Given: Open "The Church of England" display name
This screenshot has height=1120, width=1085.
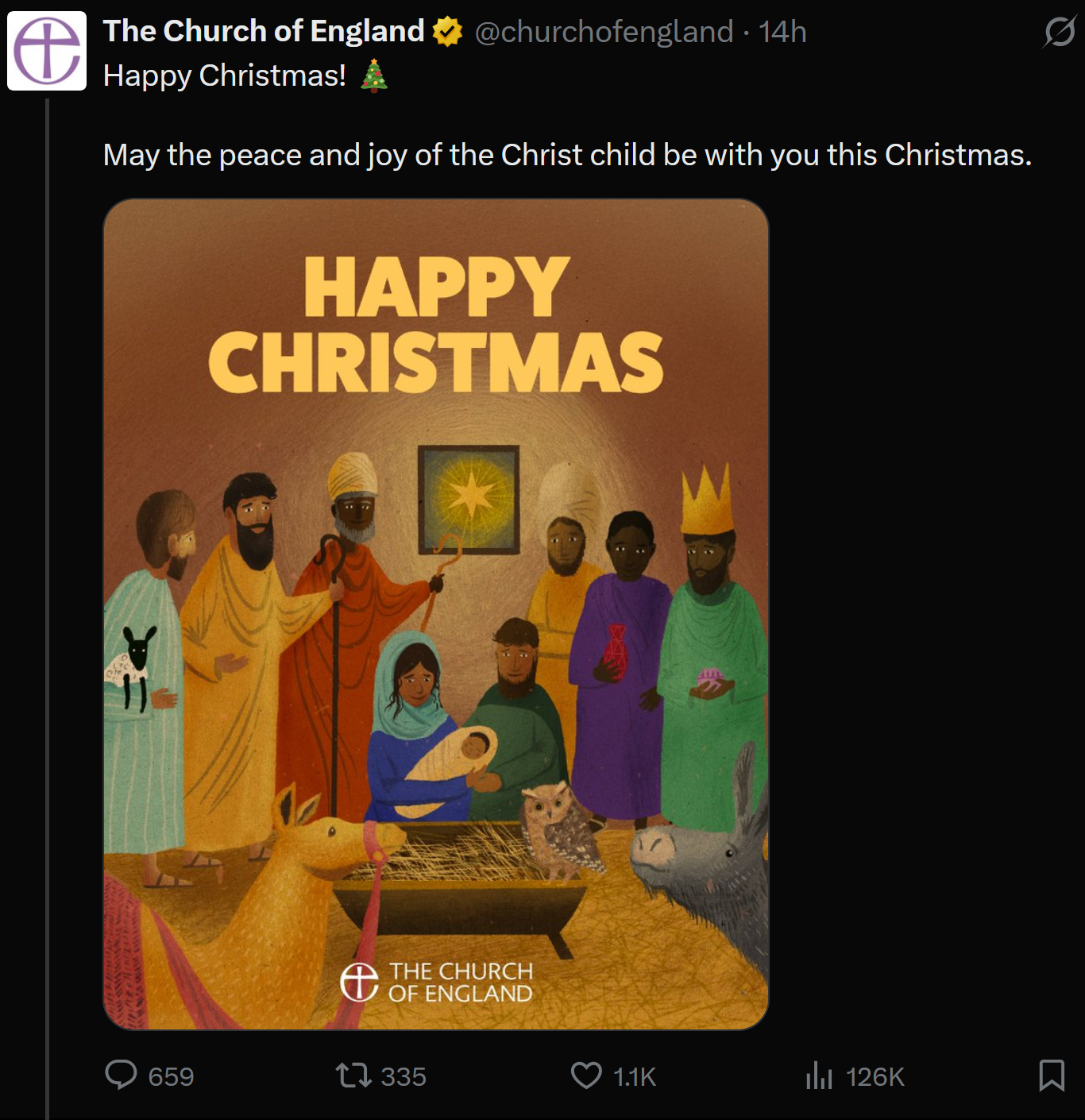Looking at the screenshot, I should coord(264,32).
